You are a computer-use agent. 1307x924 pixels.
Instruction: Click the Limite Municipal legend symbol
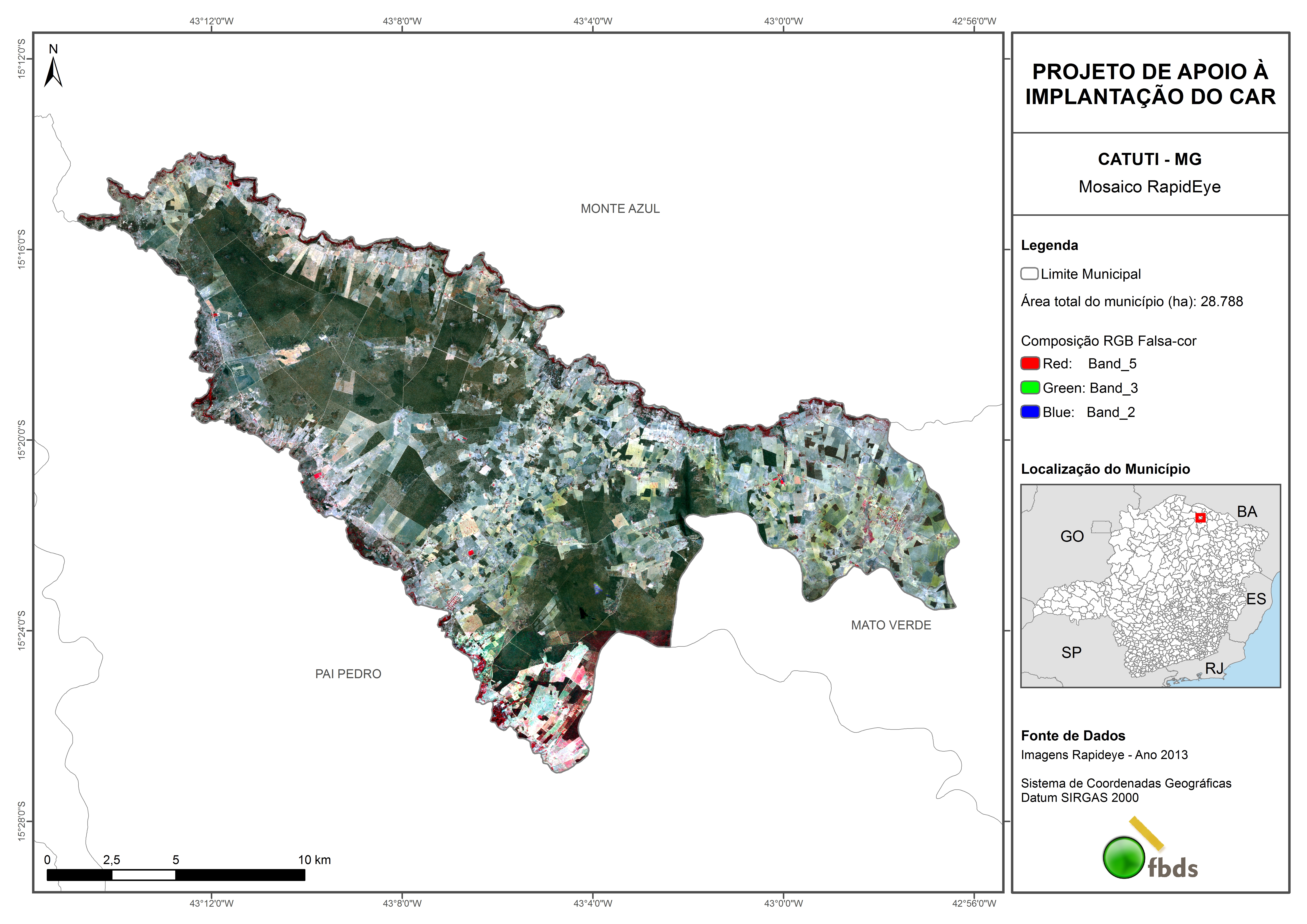1029,274
